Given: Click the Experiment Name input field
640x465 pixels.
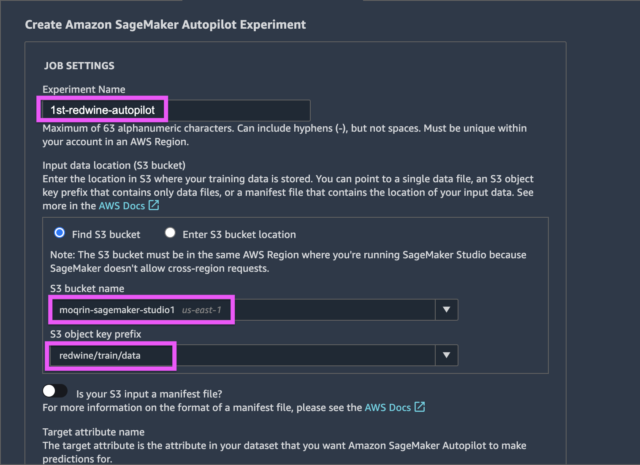Looking at the screenshot, I should (x=176, y=110).
